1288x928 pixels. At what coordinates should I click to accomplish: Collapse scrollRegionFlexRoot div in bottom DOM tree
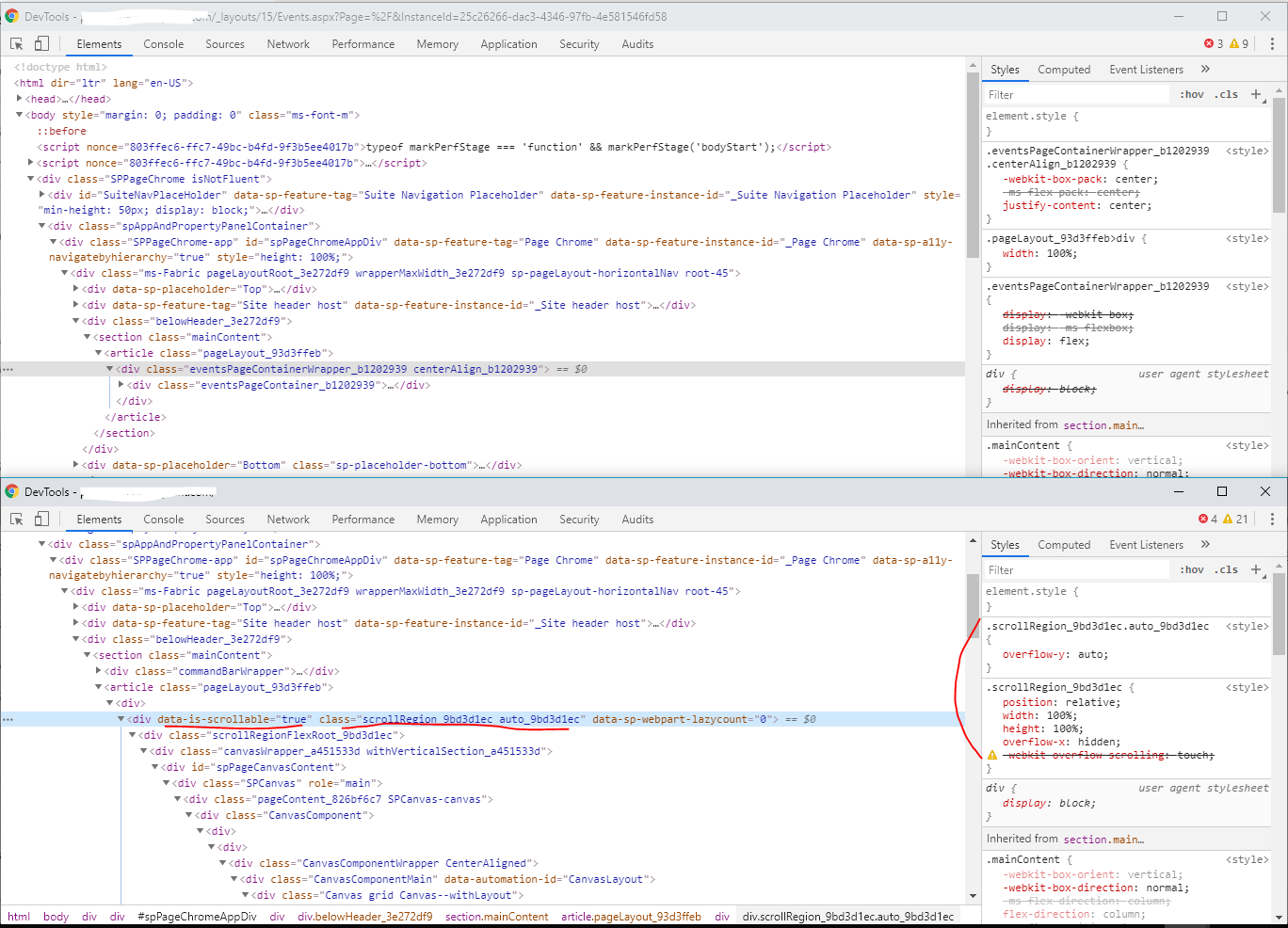(x=133, y=735)
